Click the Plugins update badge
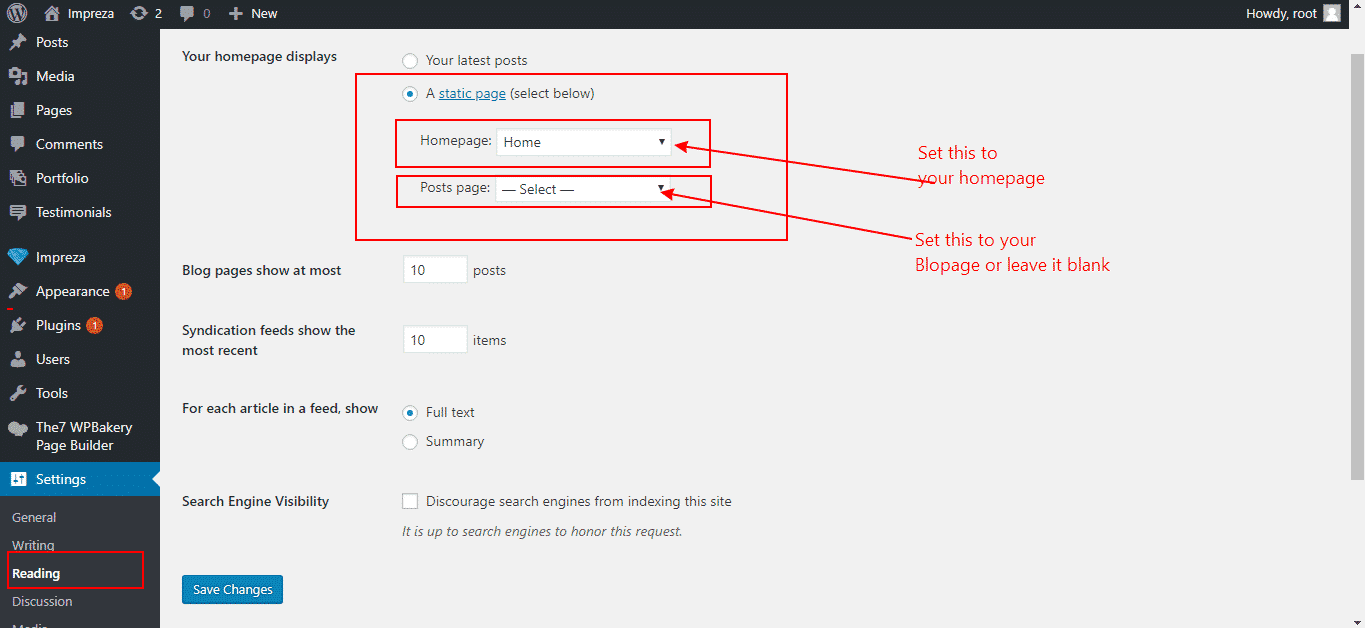Viewport: 1365px width, 628px height. (94, 326)
